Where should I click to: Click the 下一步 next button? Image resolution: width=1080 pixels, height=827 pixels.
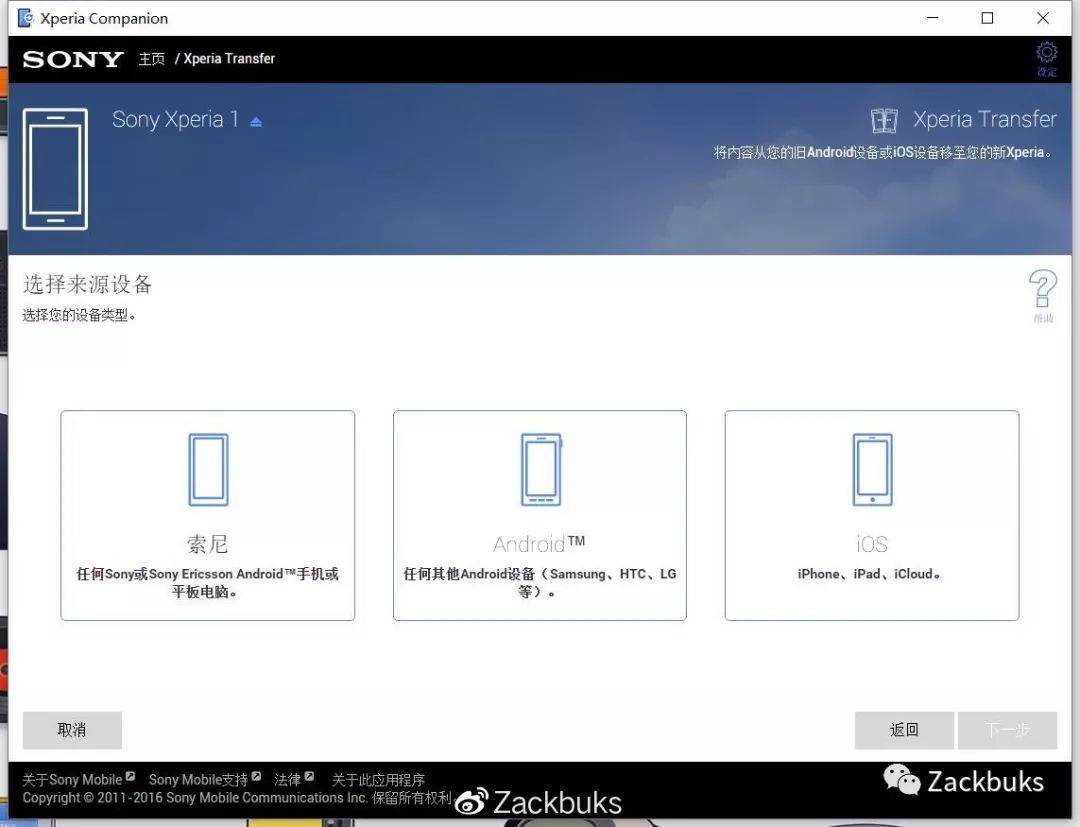point(1007,730)
